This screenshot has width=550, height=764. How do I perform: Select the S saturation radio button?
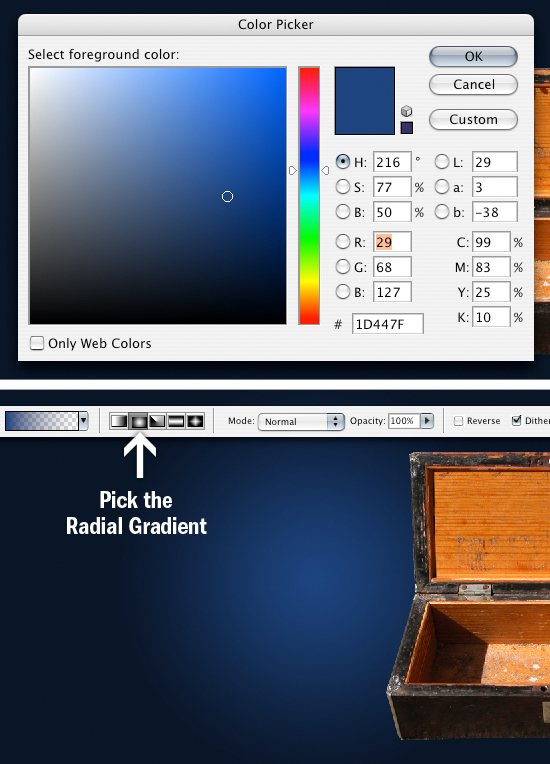coord(343,187)
